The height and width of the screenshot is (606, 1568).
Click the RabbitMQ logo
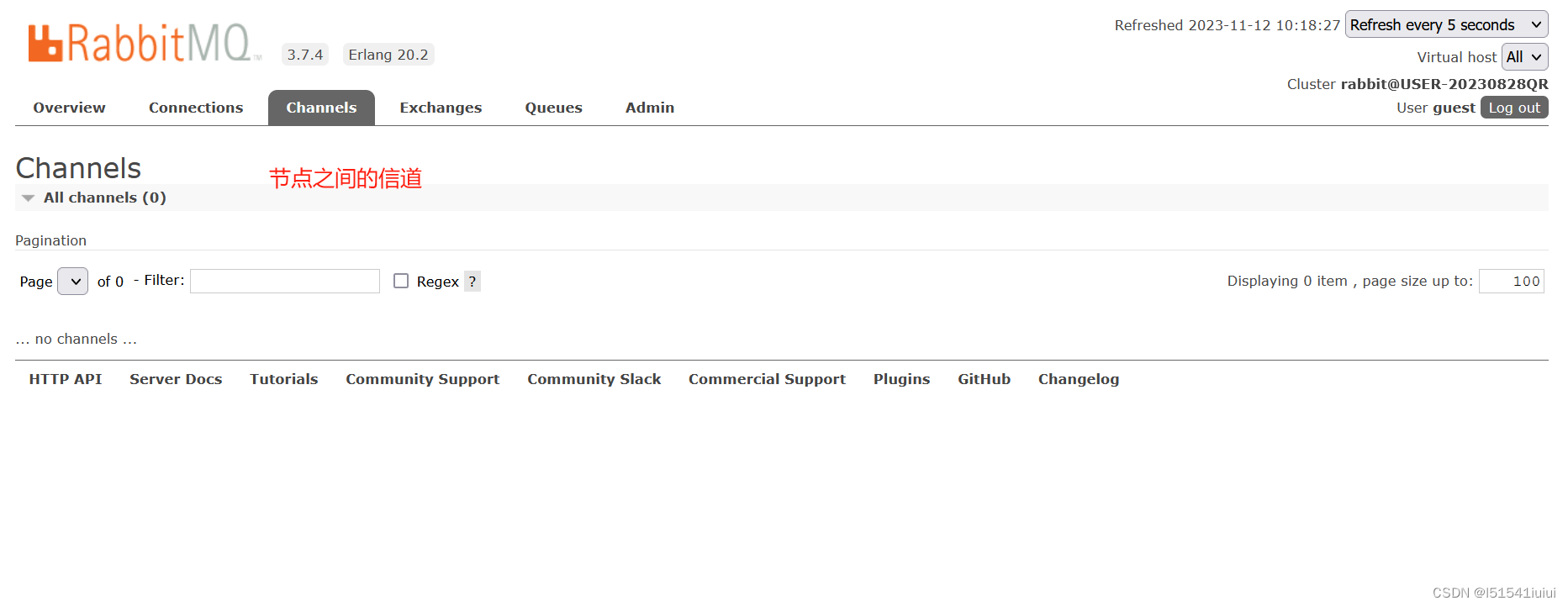point(145,43)
